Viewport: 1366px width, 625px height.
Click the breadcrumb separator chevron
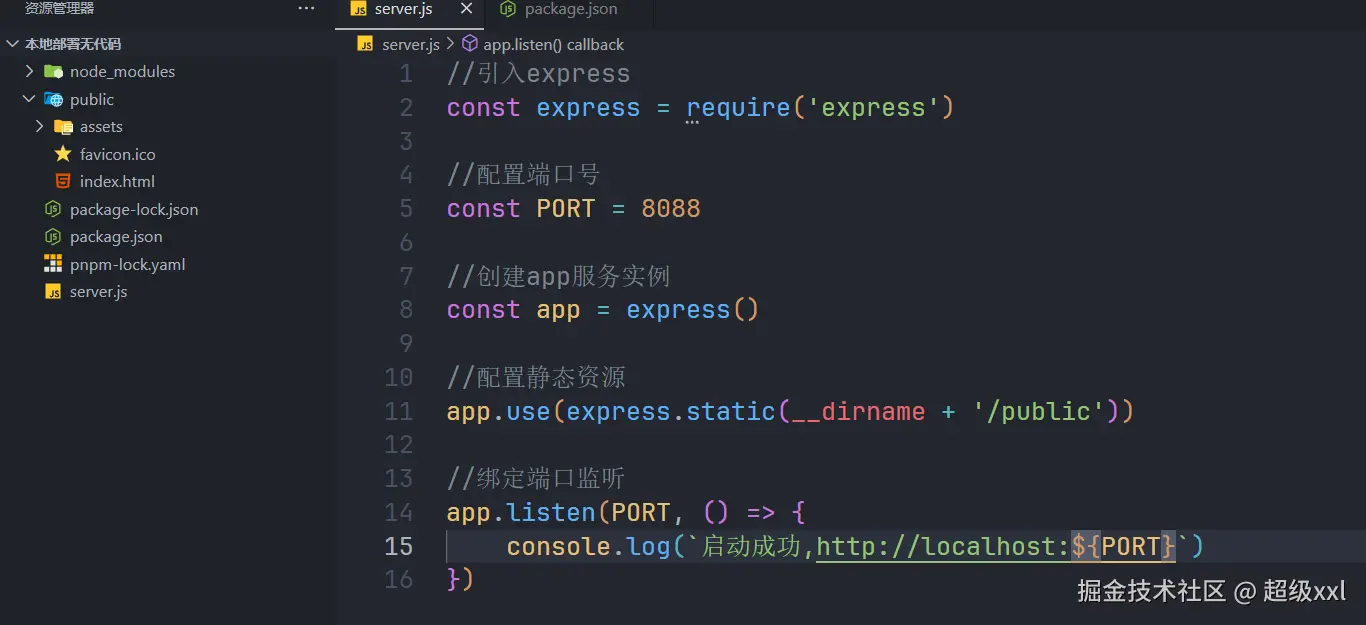click(450, 44)
